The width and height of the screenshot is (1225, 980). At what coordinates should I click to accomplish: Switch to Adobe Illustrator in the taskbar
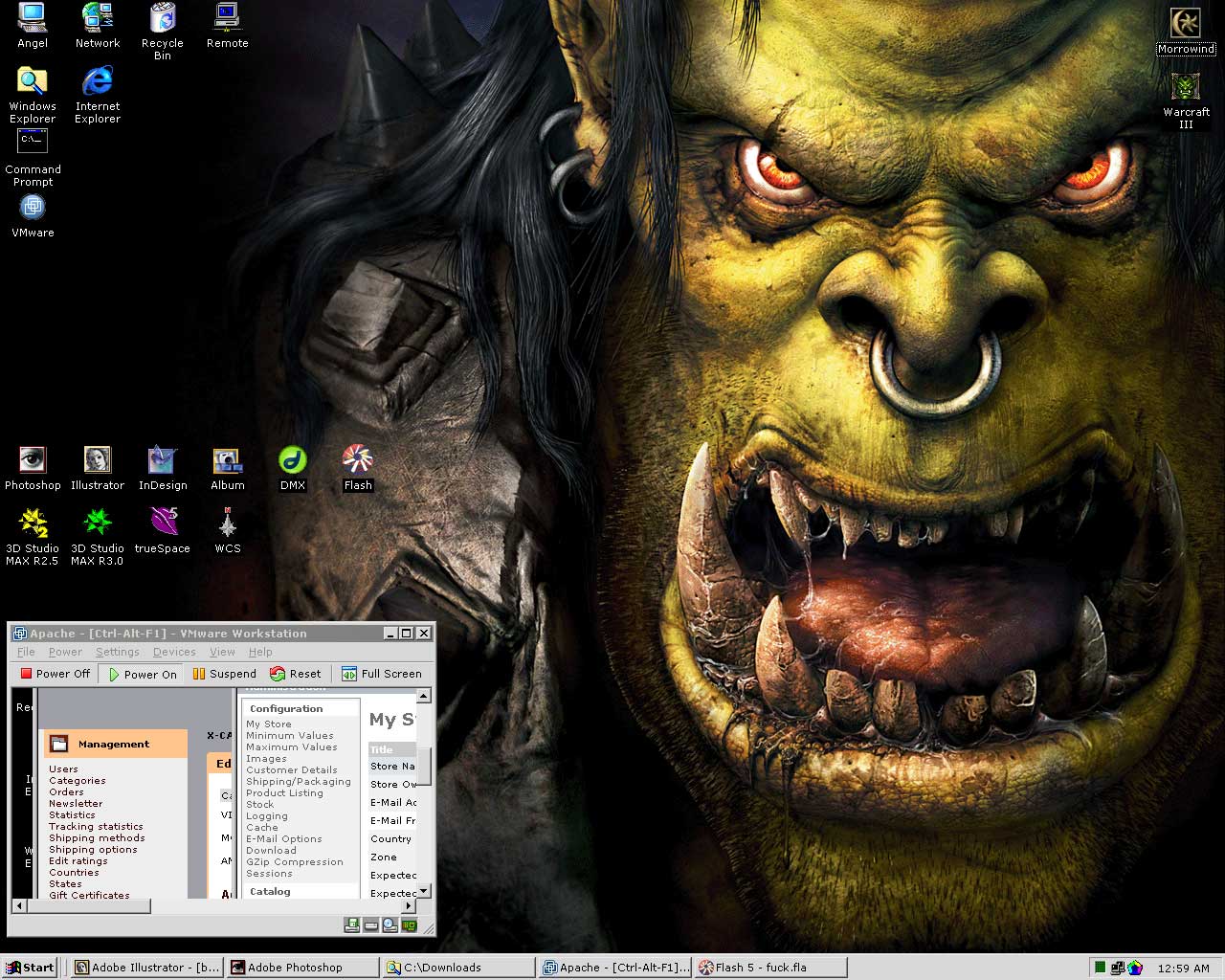click(x=147, y=968)
